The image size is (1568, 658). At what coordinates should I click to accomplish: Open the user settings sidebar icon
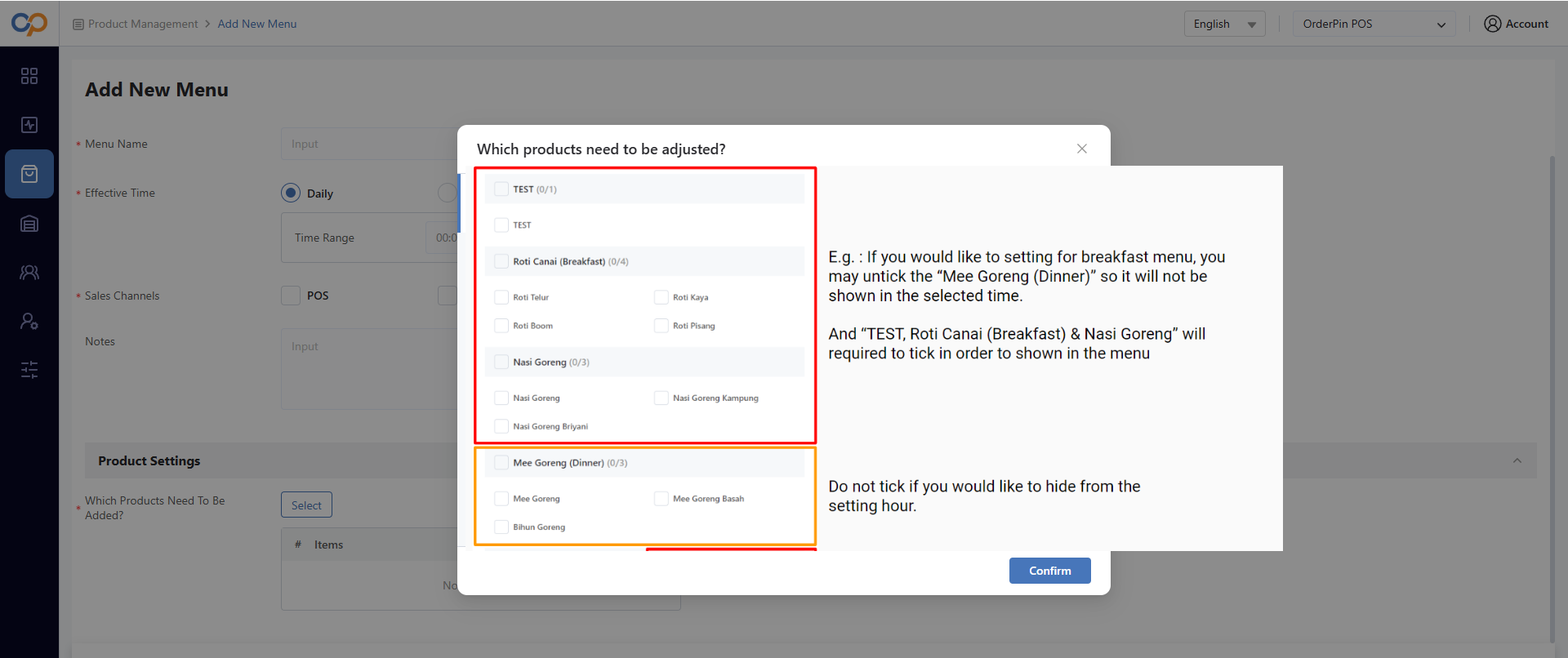click(x=29, y=321)
